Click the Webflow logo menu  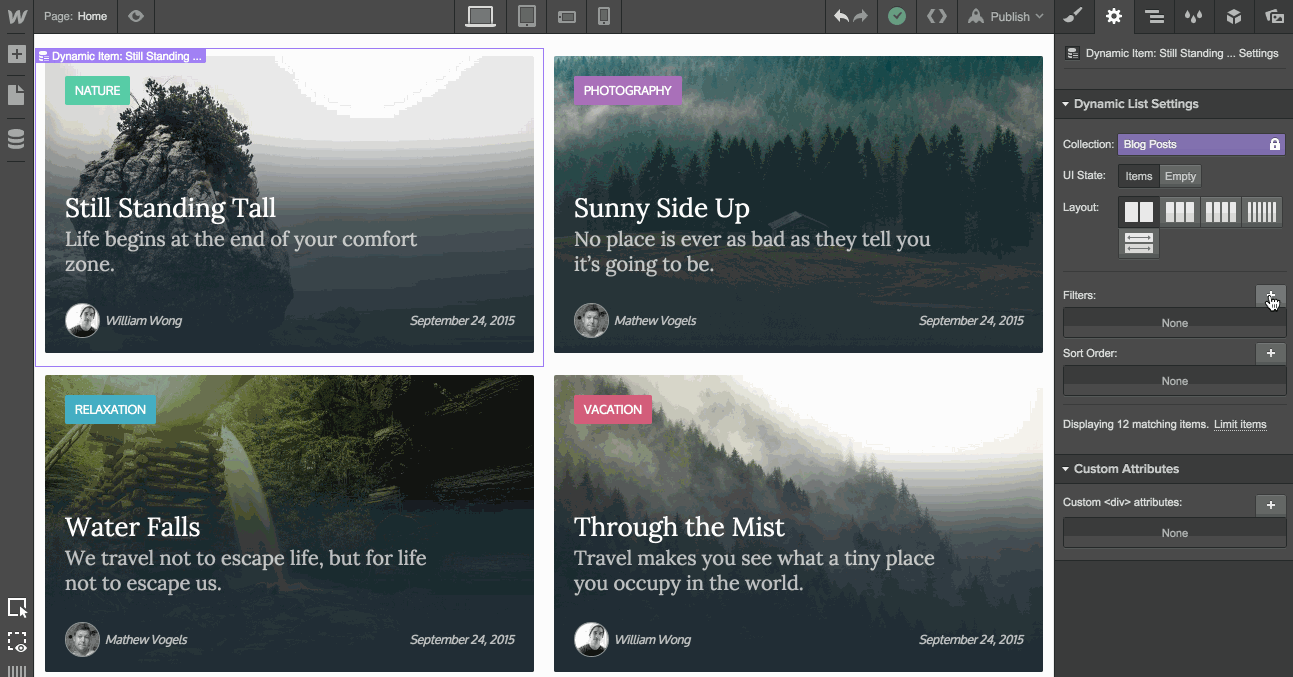tap(17, 16)
